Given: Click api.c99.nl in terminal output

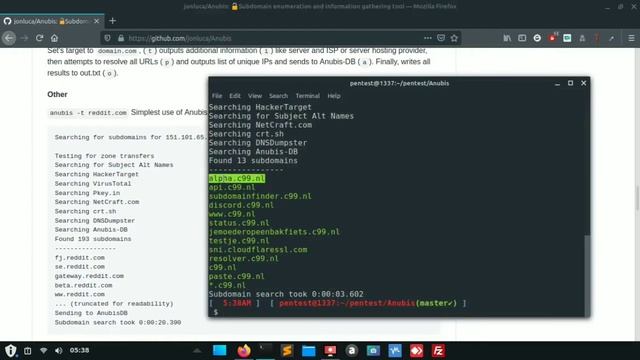Looking at the screenshot, I should point(232,187).
